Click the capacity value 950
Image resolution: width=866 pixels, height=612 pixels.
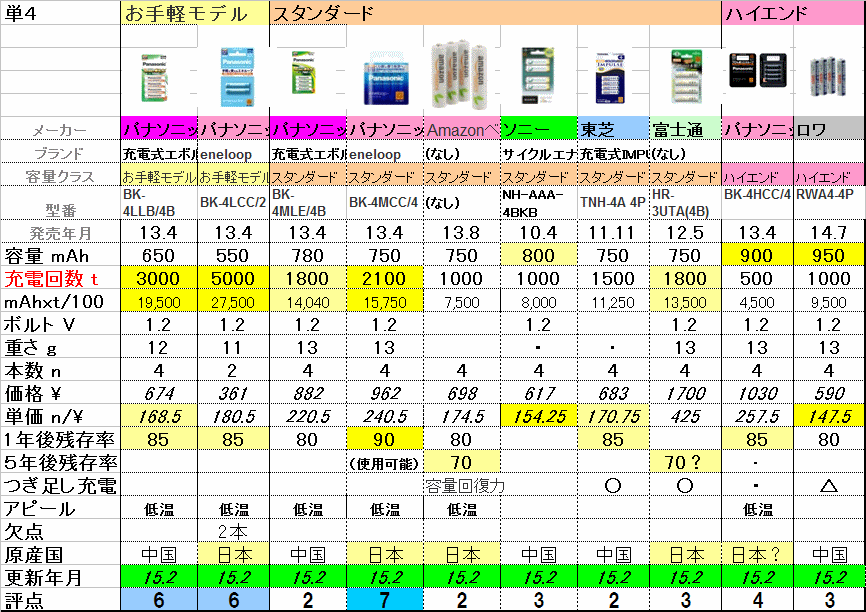[830, 255]
